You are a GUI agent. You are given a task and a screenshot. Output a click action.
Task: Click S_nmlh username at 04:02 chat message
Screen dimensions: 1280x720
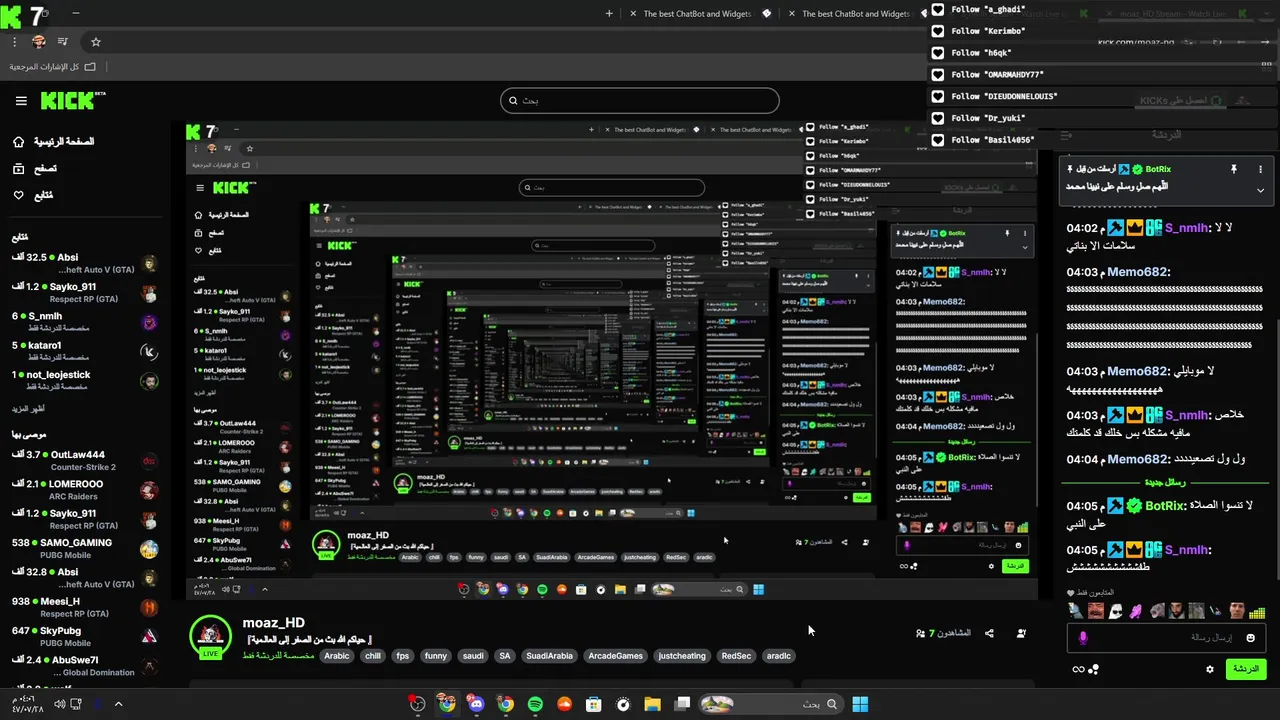[1186, 228]
